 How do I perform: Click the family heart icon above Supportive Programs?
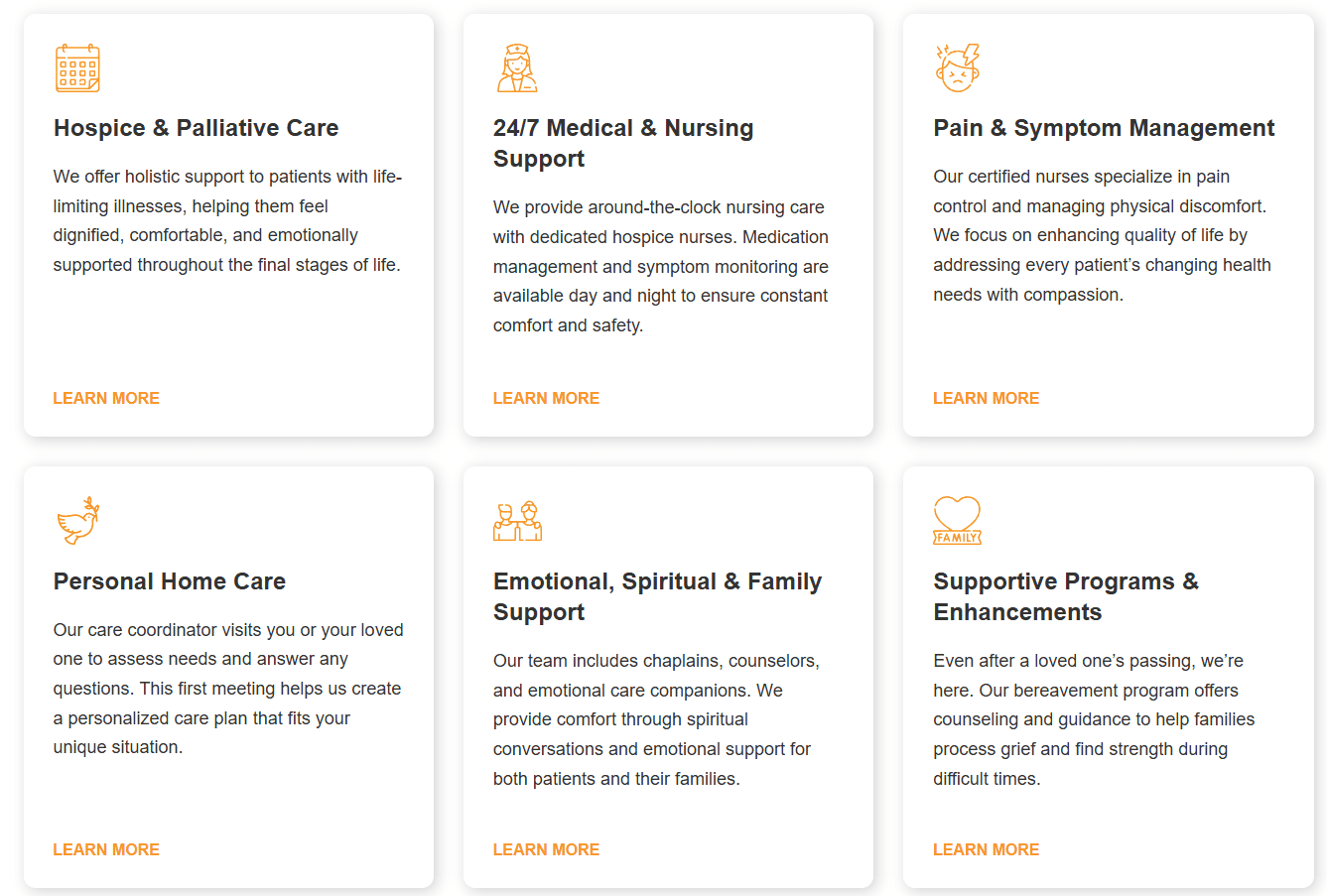(x=958, y=521)
